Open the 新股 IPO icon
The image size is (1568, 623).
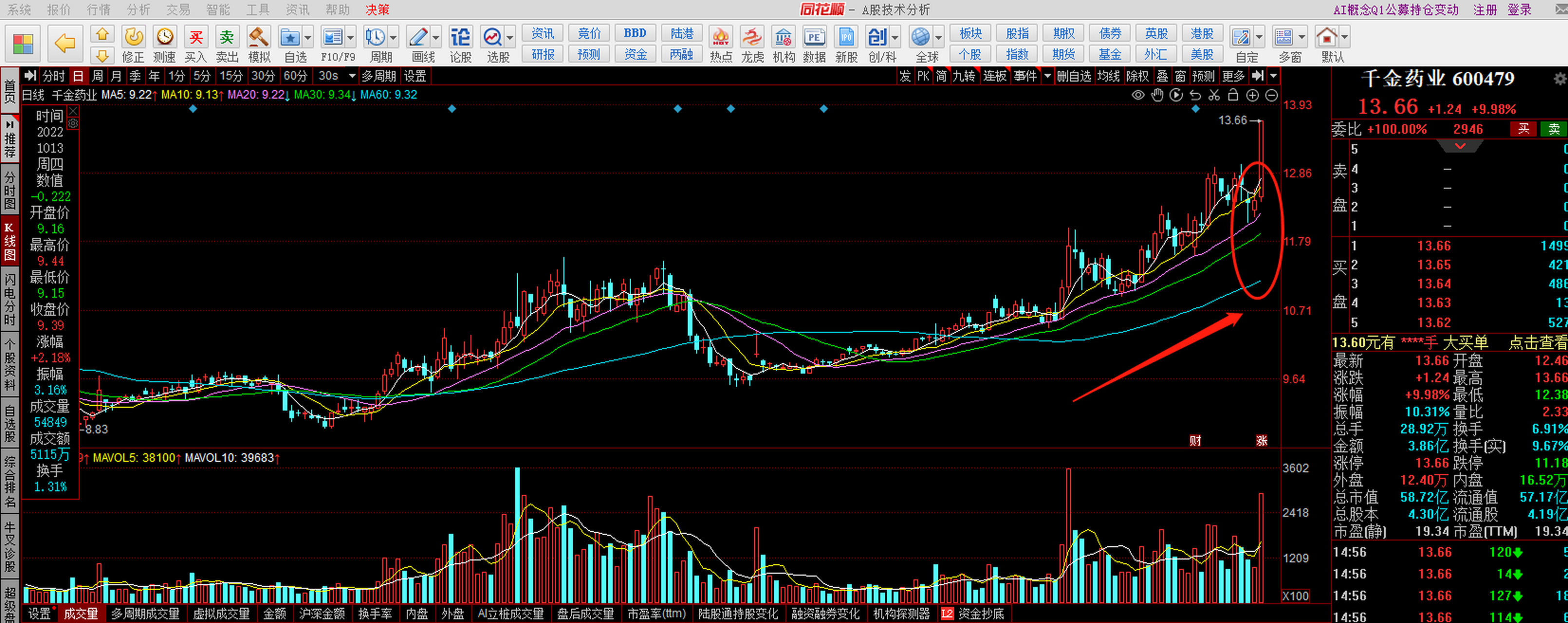pos(846,37)
